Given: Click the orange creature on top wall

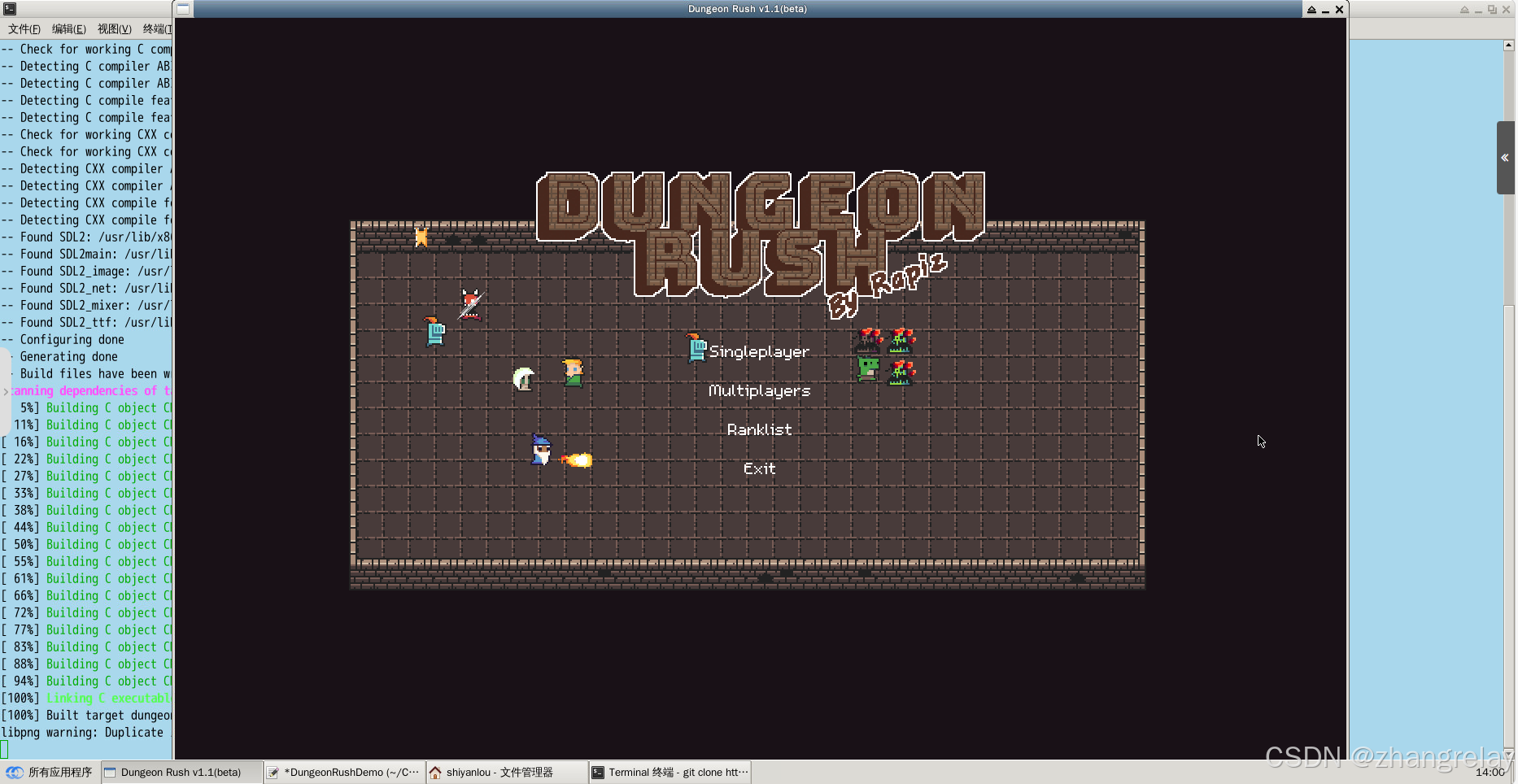Looking at the screenshot, I should [x=421, y=237].
